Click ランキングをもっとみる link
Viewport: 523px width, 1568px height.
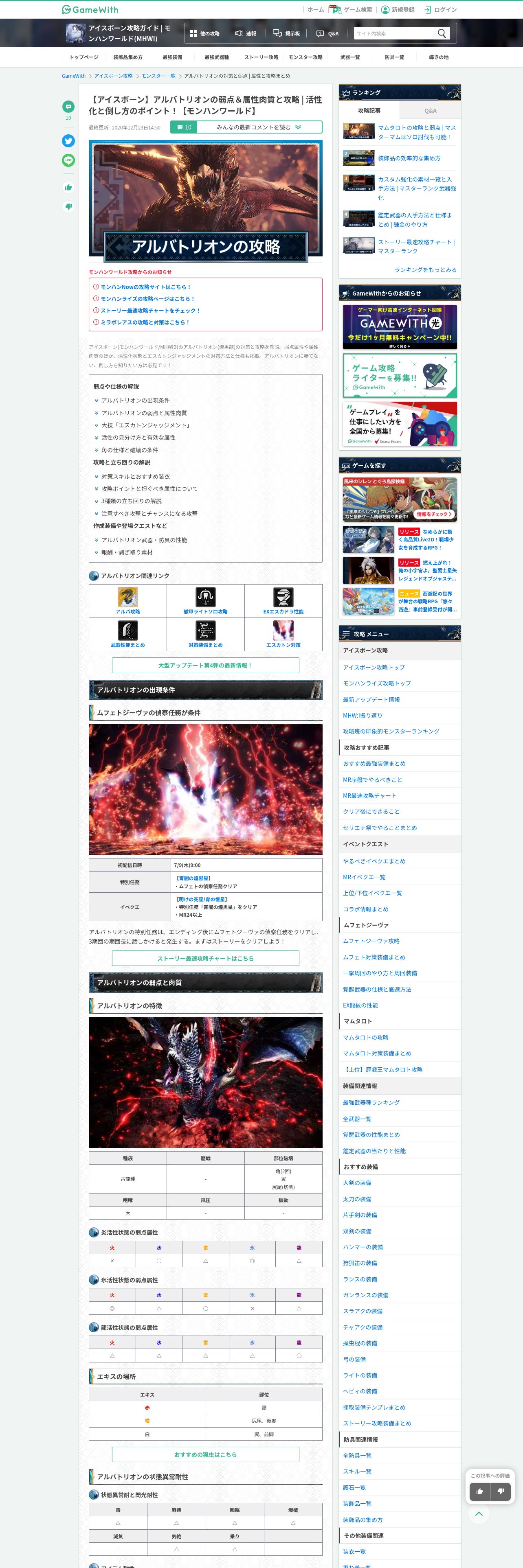425,269
